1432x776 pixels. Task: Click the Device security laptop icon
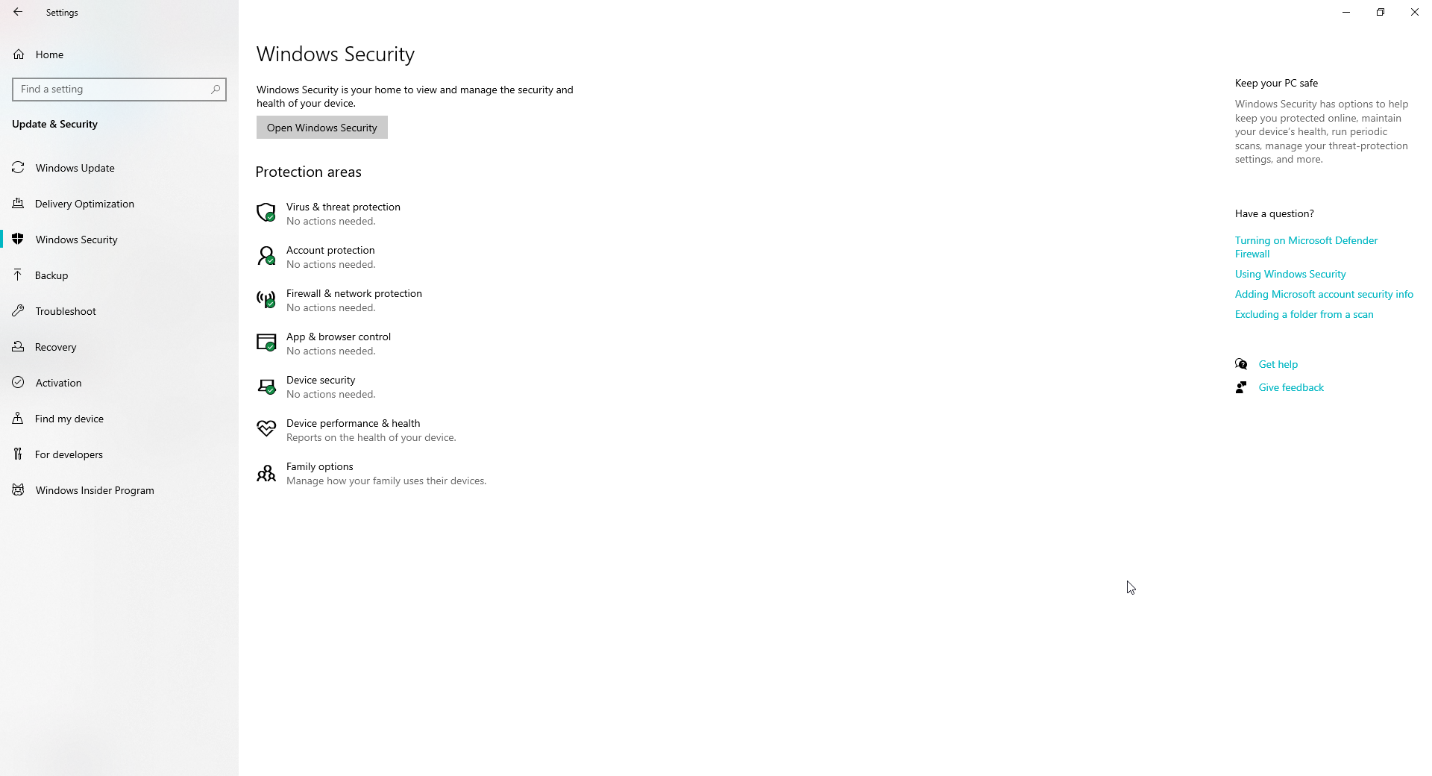coord(266,386)
